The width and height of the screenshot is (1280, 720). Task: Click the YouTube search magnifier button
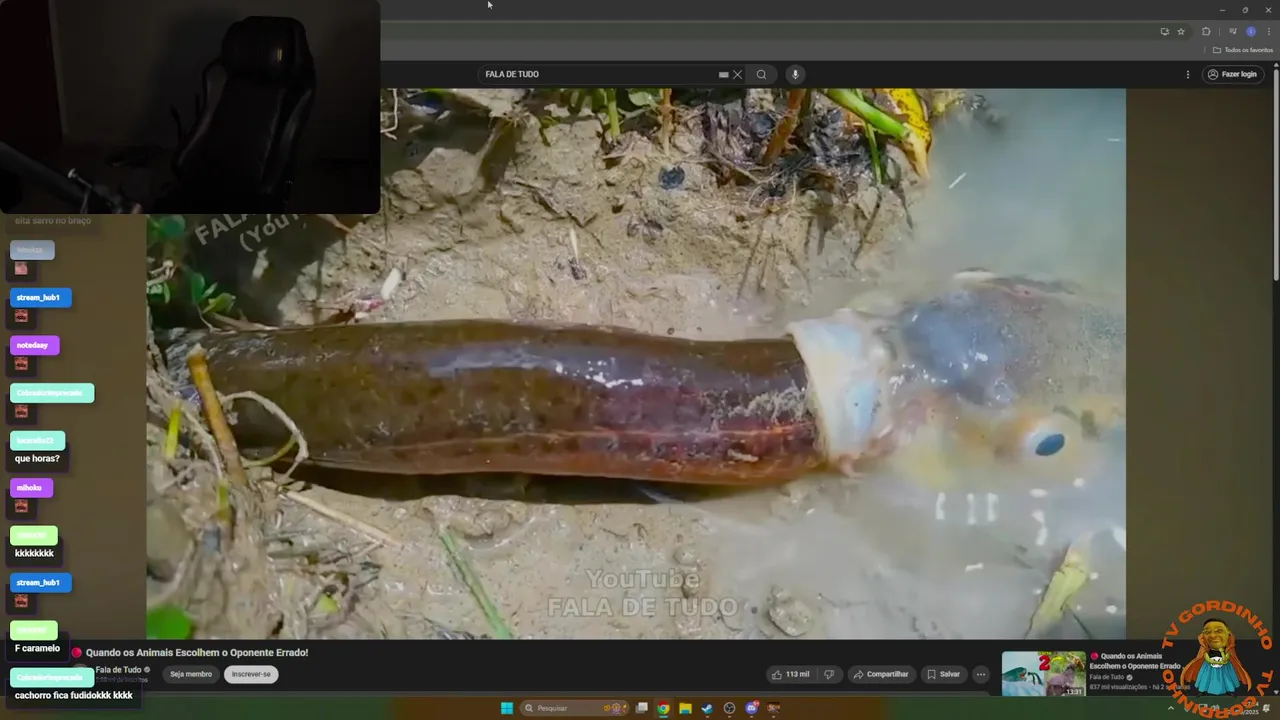click(x=761, y=74)
